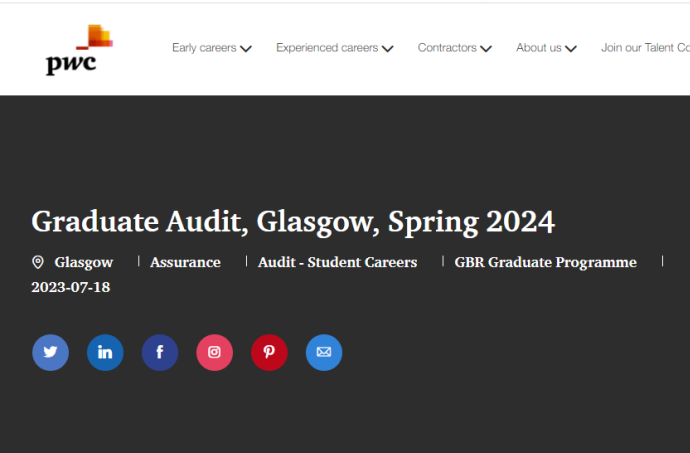690x453 pixels.
Task: Share the job on Facebook
Action: [x=160, y=352]
